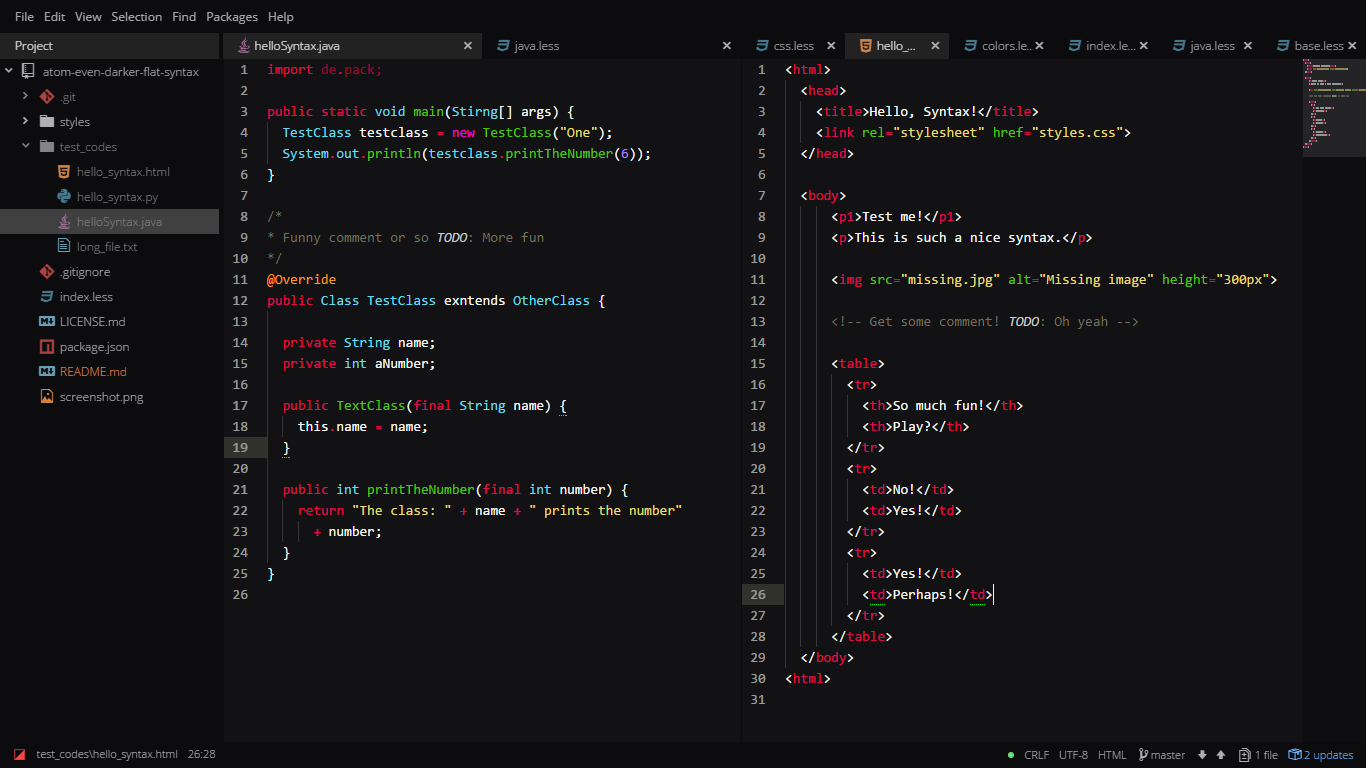1366x768 pixels.
Task: Collapse the atom-even-darker-flat-syntax project root
Action: click(x=9, y=72)
